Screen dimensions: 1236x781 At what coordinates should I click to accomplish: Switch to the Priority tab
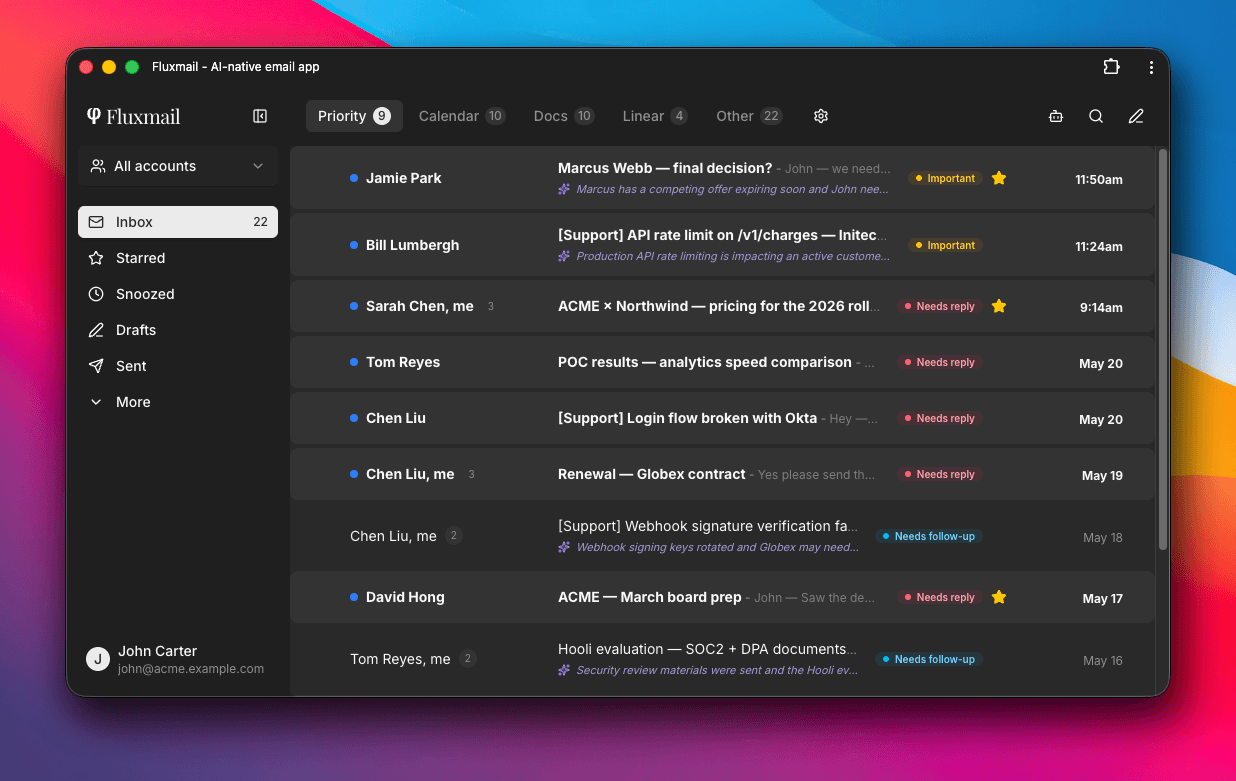coord(354,116)
